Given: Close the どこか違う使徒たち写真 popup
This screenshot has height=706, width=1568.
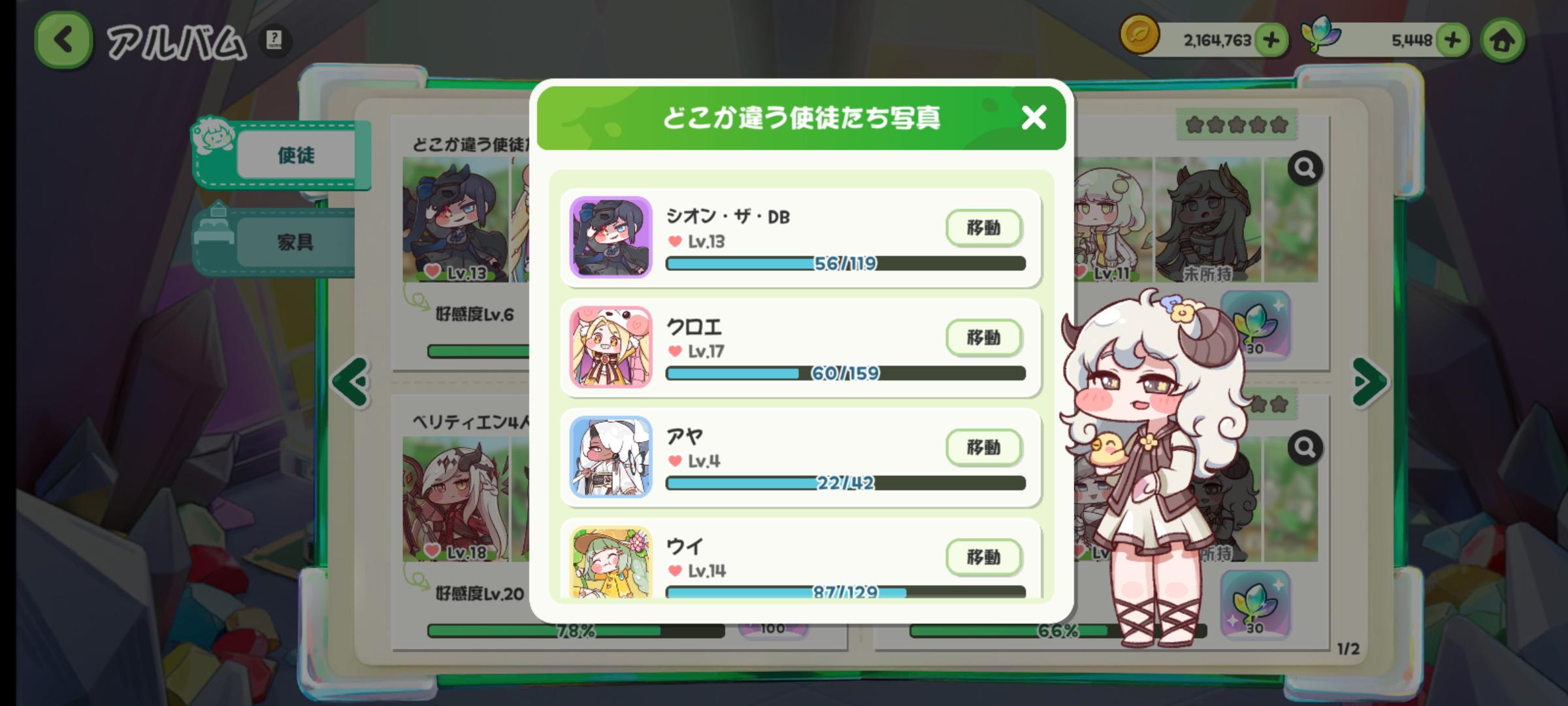Looking at the screenshot, I should coord(1034,118).
